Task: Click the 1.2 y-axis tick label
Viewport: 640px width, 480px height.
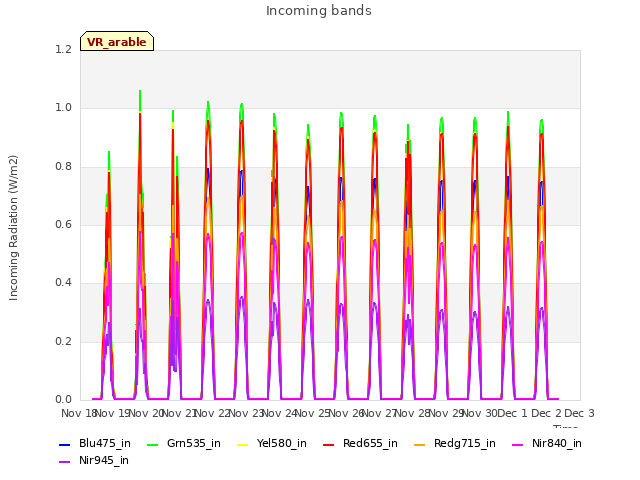Action: point(63,49)
